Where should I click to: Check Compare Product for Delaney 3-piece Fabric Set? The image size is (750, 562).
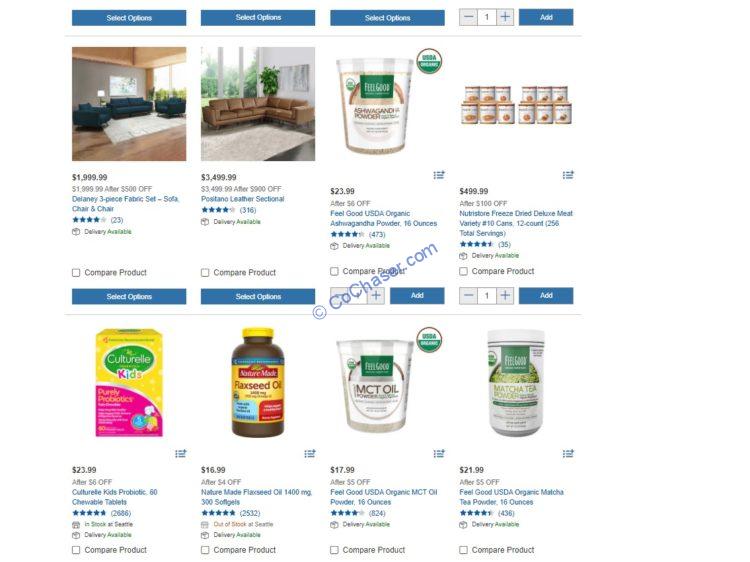point(76,273)
